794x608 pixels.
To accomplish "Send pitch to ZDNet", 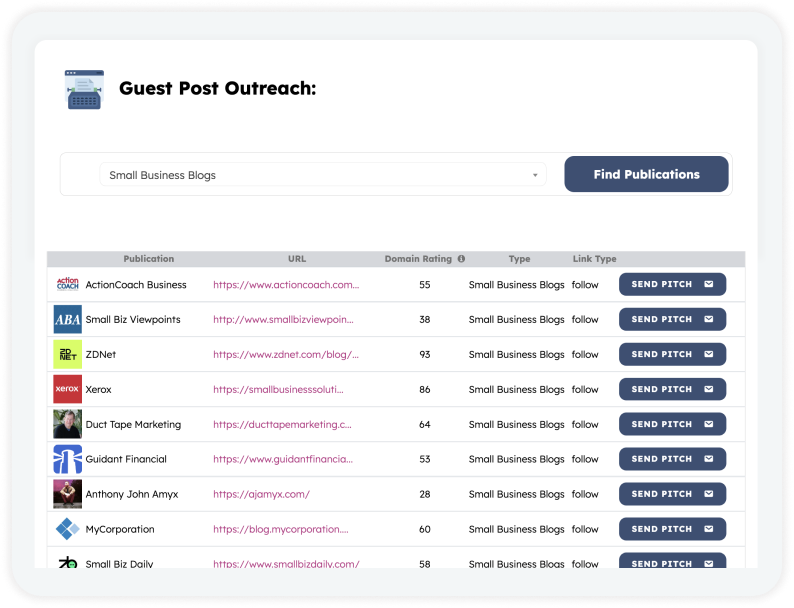I will 672,354.
